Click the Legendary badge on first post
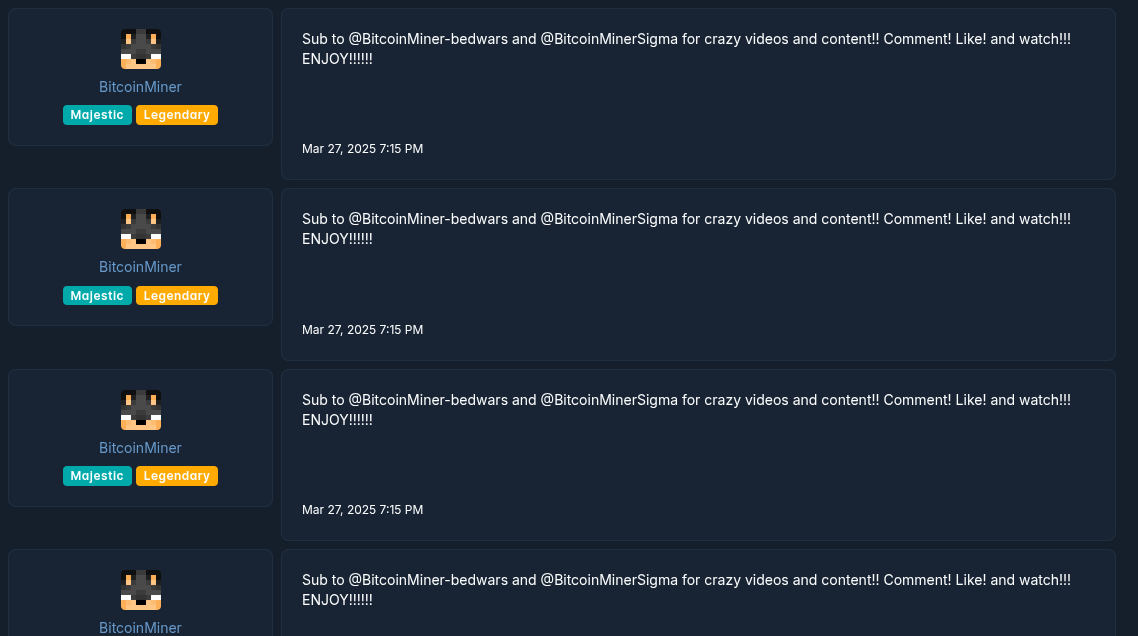1138x636 pixels. pos(176,115)
